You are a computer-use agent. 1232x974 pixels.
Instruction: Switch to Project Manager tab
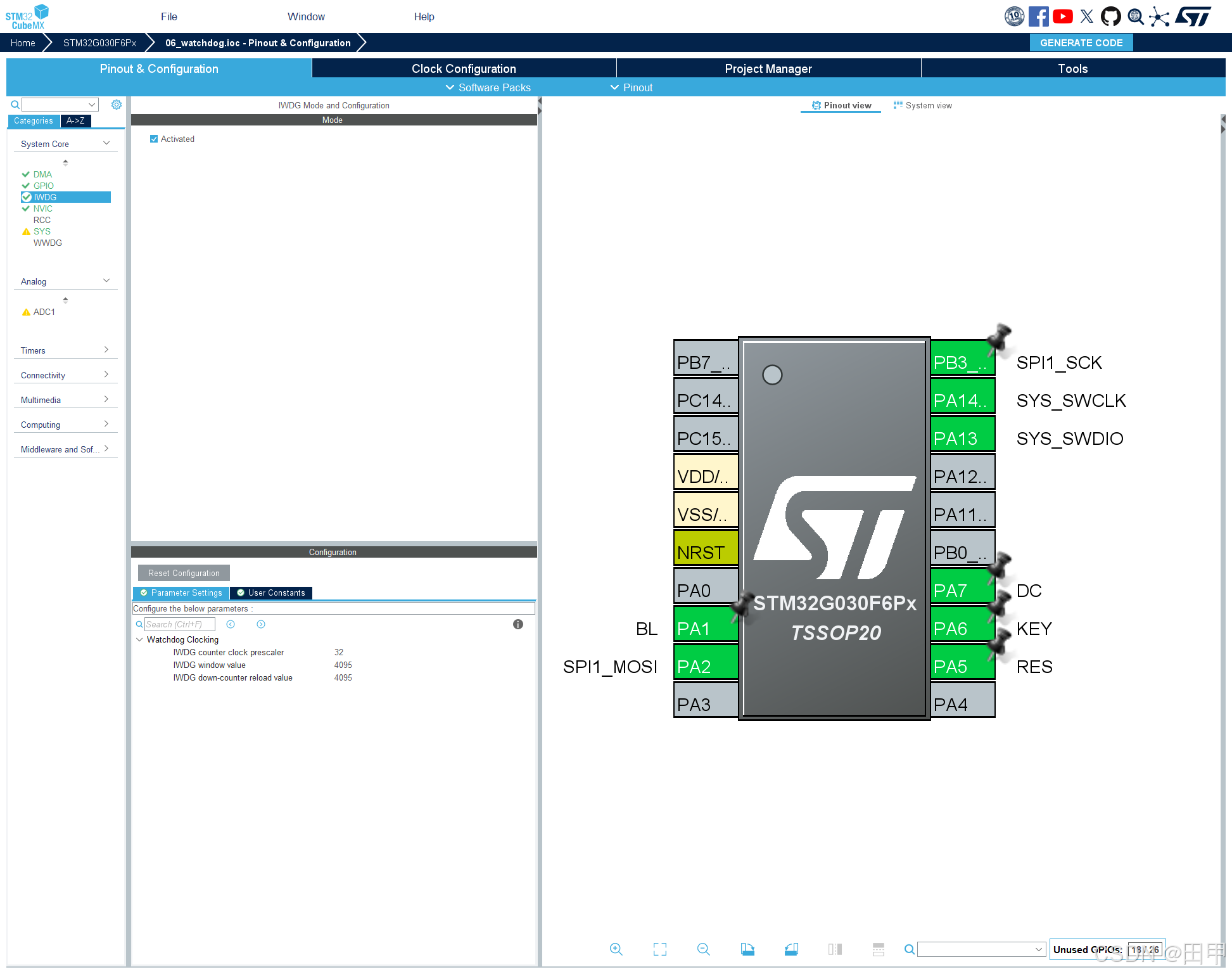[x=768, y=68]
